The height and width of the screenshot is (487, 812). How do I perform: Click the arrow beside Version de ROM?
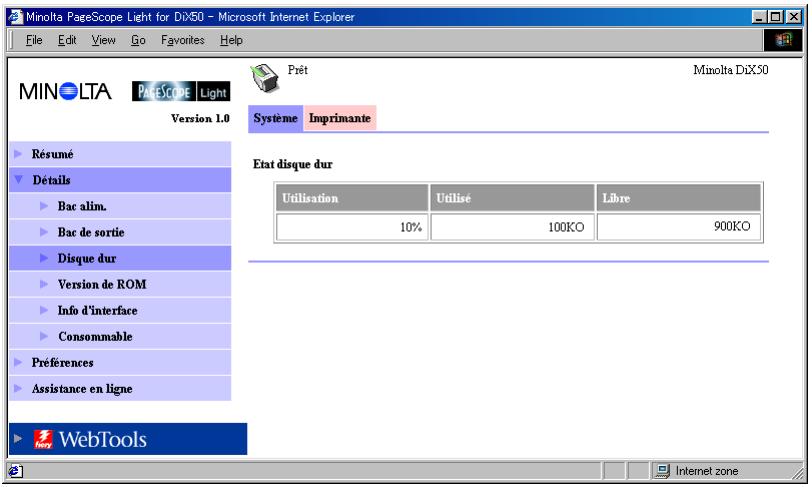click(44, 284)
